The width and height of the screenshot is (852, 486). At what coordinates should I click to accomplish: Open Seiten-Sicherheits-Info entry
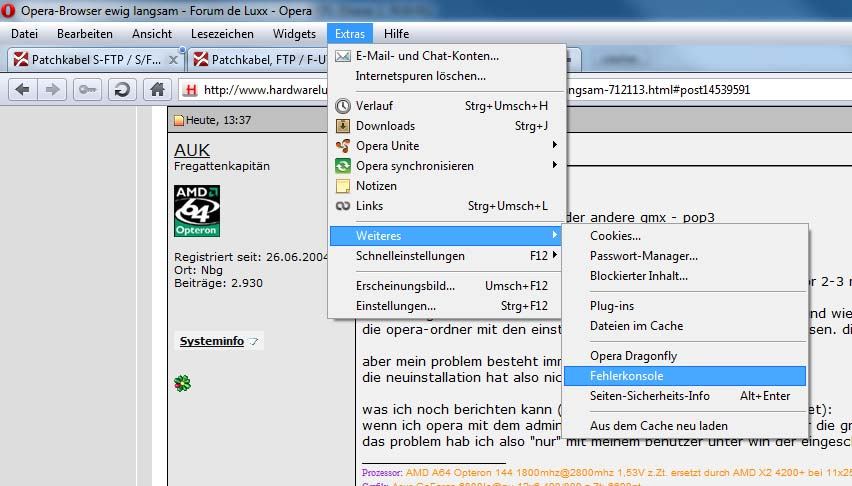click(685, 396)
